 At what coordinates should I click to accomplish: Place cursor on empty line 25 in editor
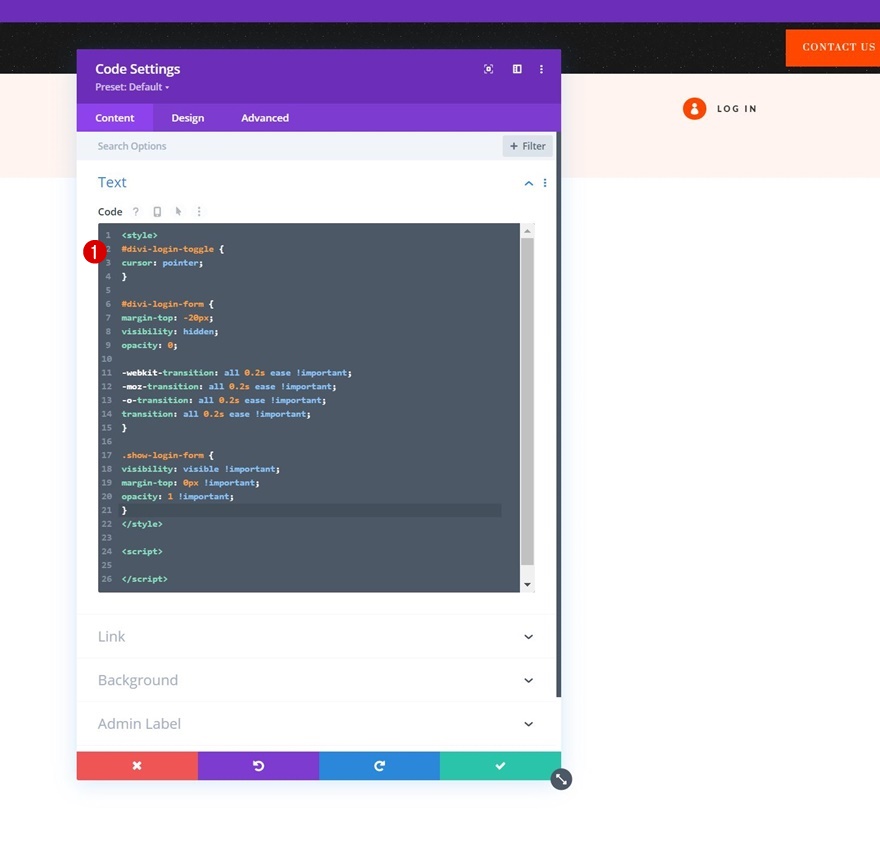(x=311, y=565)
